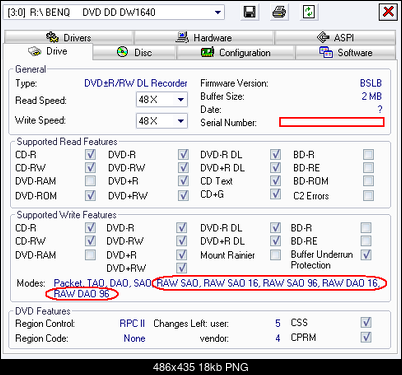Toggle DVD-RAM read feature checkbox
Viewport: 402px width, 375px height.
pyautogui.click(x=90, y=181)
